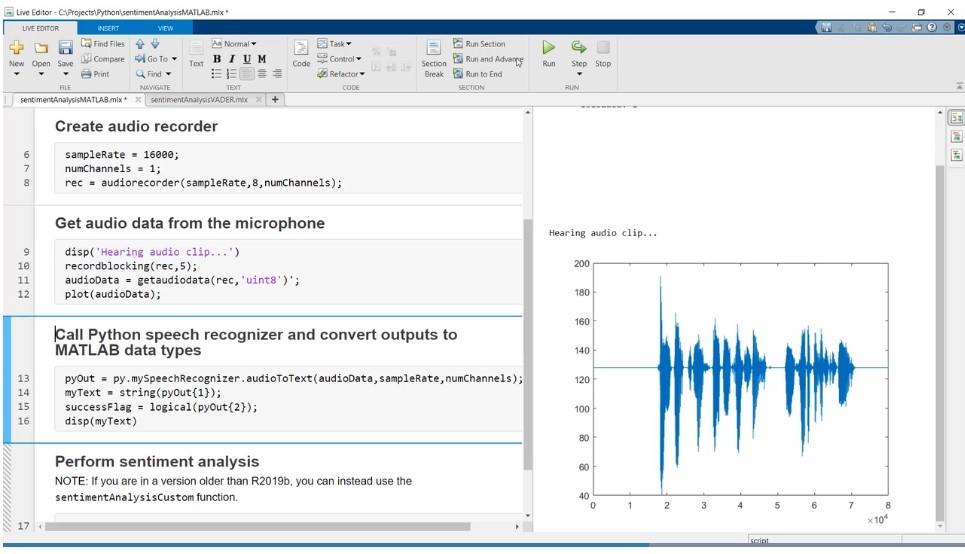Click the Open folder icon
The width and height of the screenshot is (965, 554).
[x=41, y=47]
